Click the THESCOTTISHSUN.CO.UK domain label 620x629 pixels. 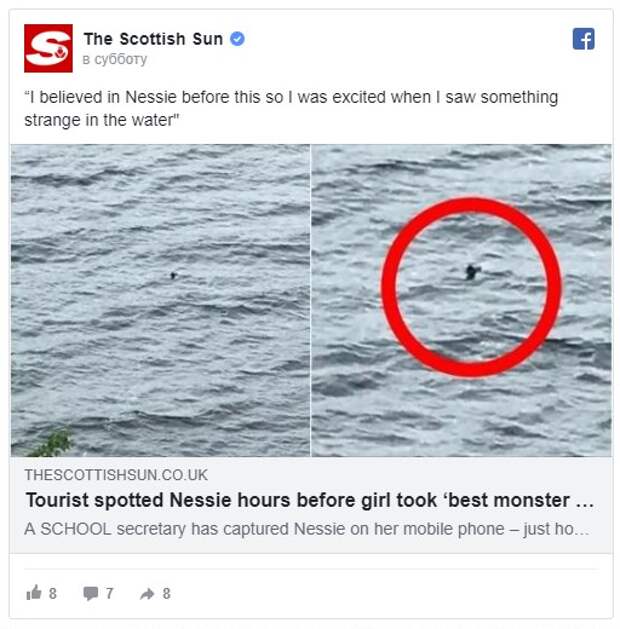pyautogui.click(x=116, y=475)
